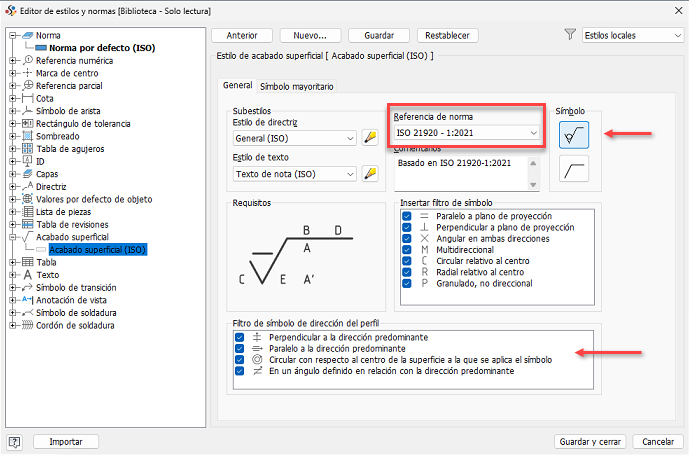Toggle Circular con respecto al centro checkbox

(239, 360)
